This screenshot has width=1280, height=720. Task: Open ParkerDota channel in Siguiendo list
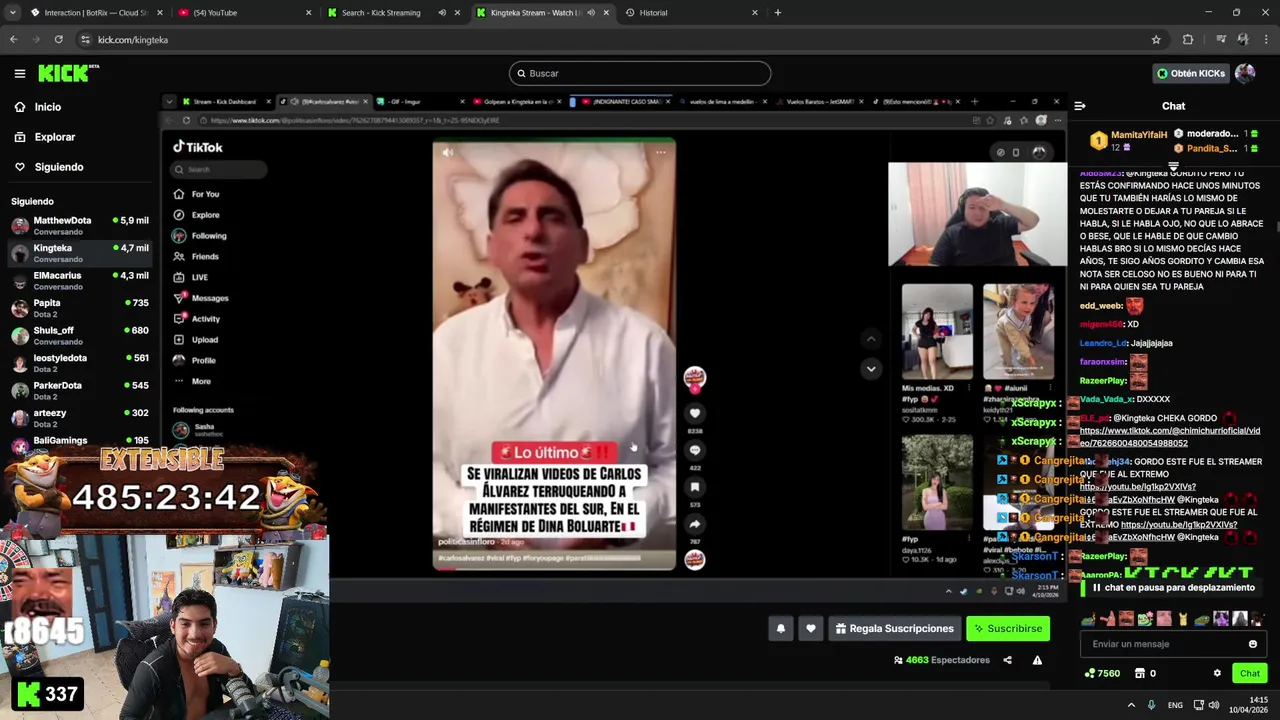point(78,390)
